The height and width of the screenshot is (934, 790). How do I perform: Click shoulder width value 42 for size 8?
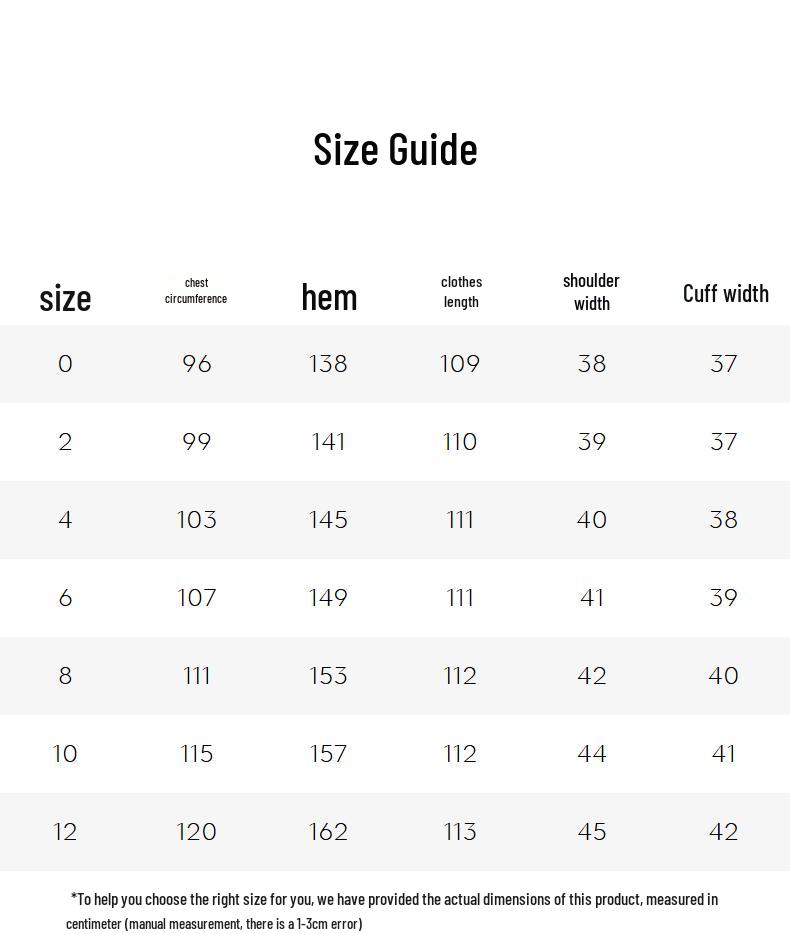[x=592, y=676]
